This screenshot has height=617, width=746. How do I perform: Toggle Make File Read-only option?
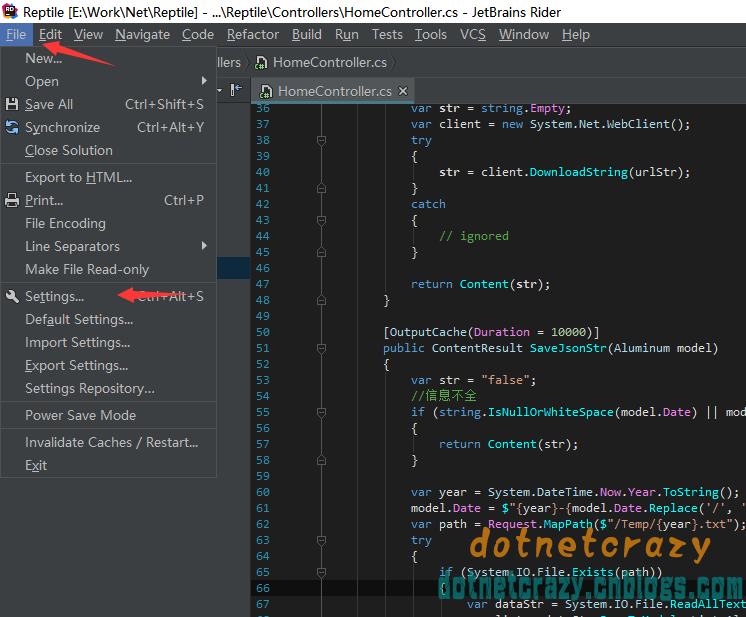point(87,269)
